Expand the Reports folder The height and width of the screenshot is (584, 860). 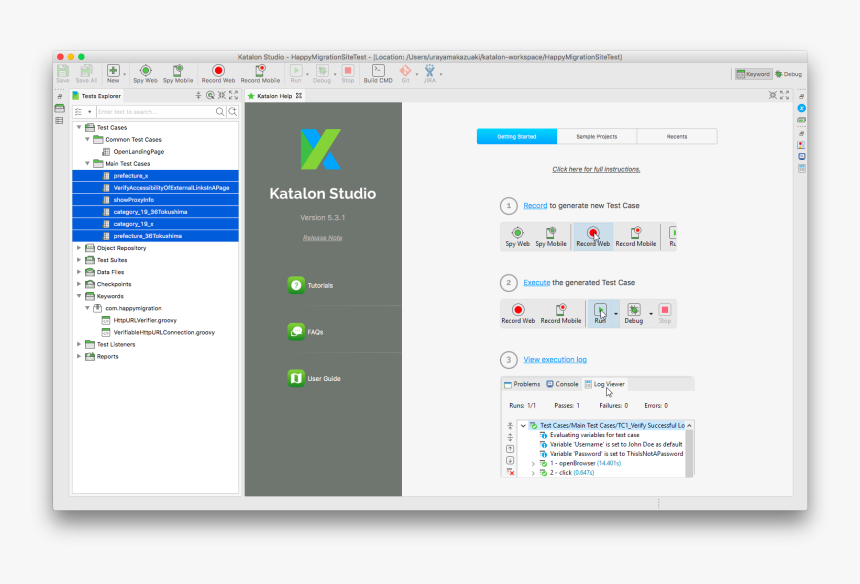pyautogui.click(x=79, y=356)
